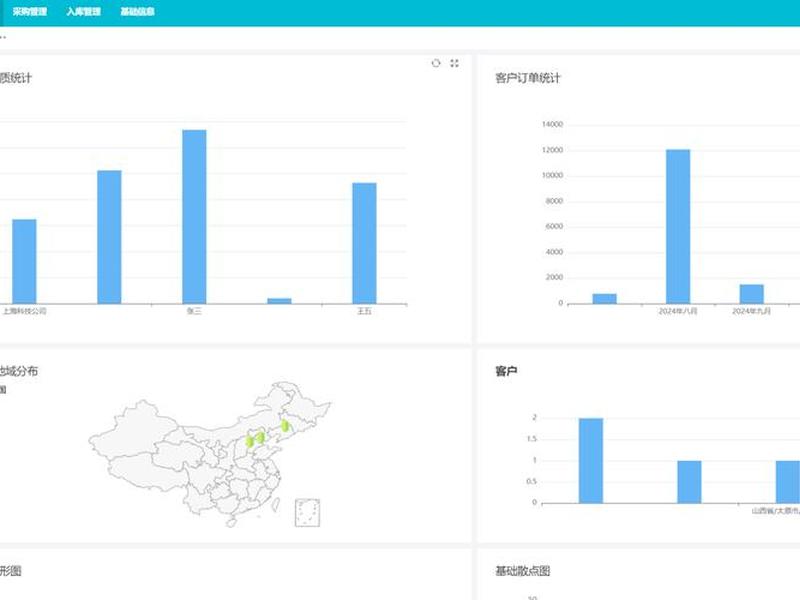Select the order bar before 2024年八月
This screenshot has width=800, height=600.
[605, 299]
